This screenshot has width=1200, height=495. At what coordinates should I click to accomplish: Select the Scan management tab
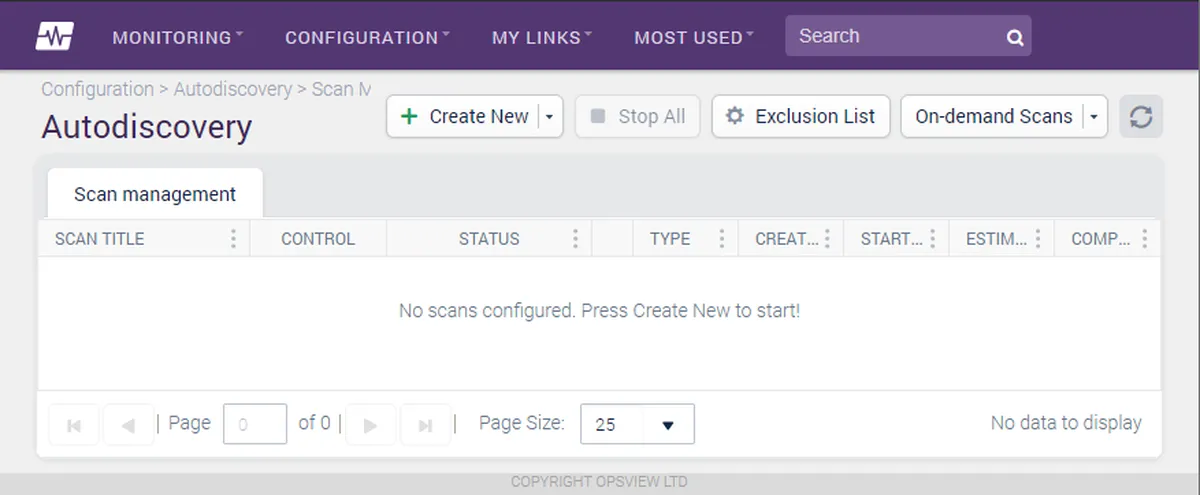[x=155, y=194]
